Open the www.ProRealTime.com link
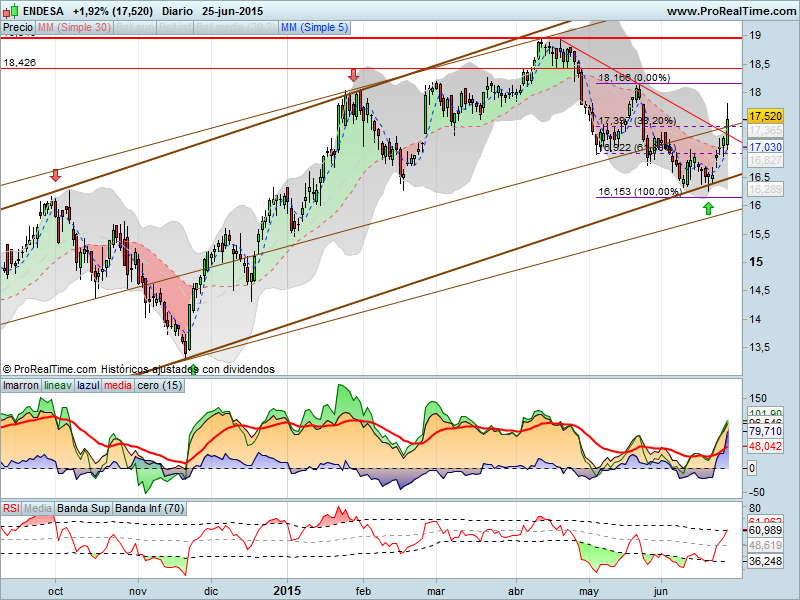 click(x=731, y=11)
